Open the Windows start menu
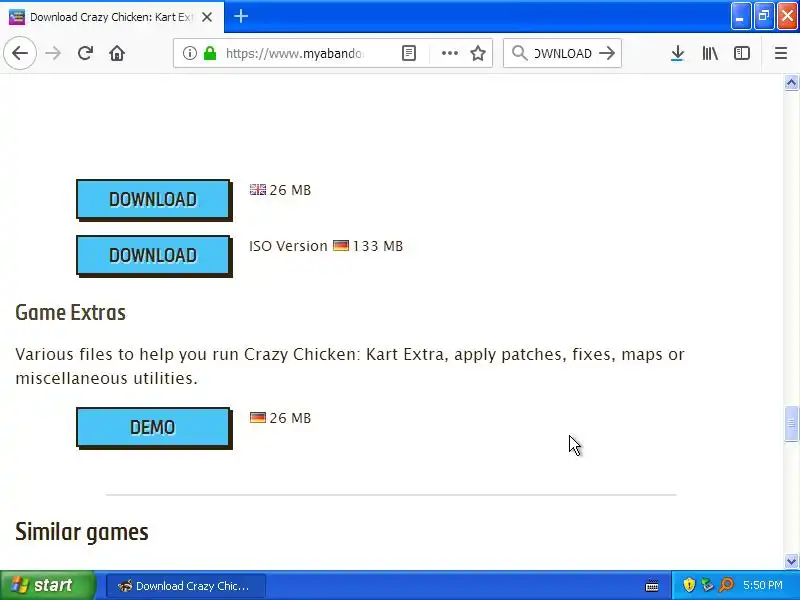The width and height of the screenshot is (800, 600). [x=47, y=585]
